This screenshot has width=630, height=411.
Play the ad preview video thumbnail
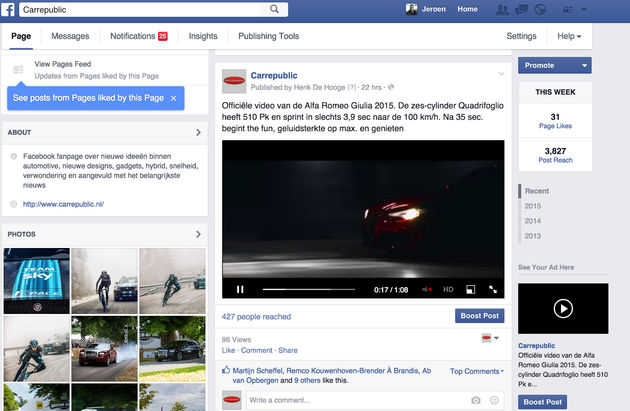click(563, 309)
